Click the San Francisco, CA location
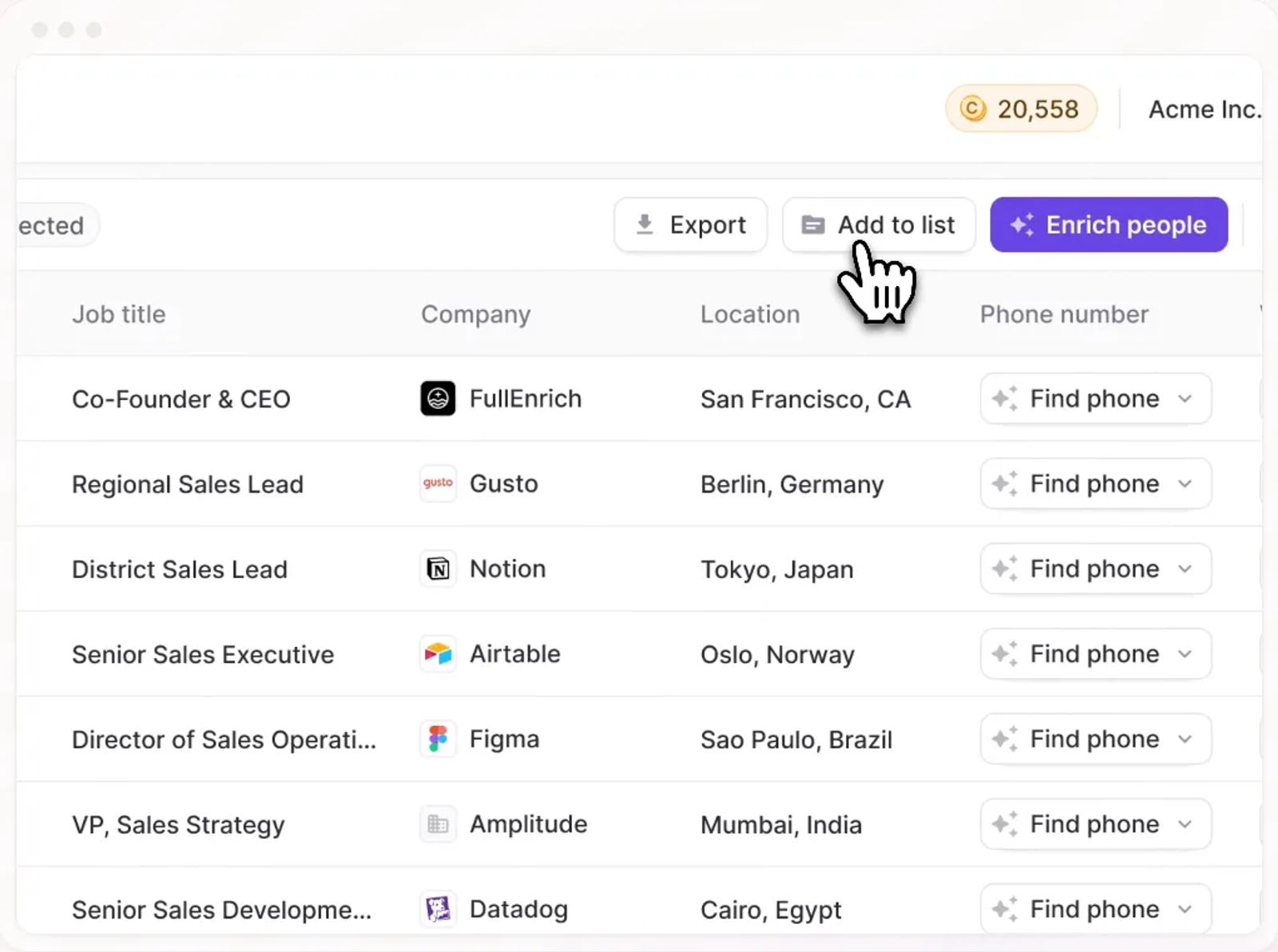This screenshot has width=1278, height=952. (805, 399)
